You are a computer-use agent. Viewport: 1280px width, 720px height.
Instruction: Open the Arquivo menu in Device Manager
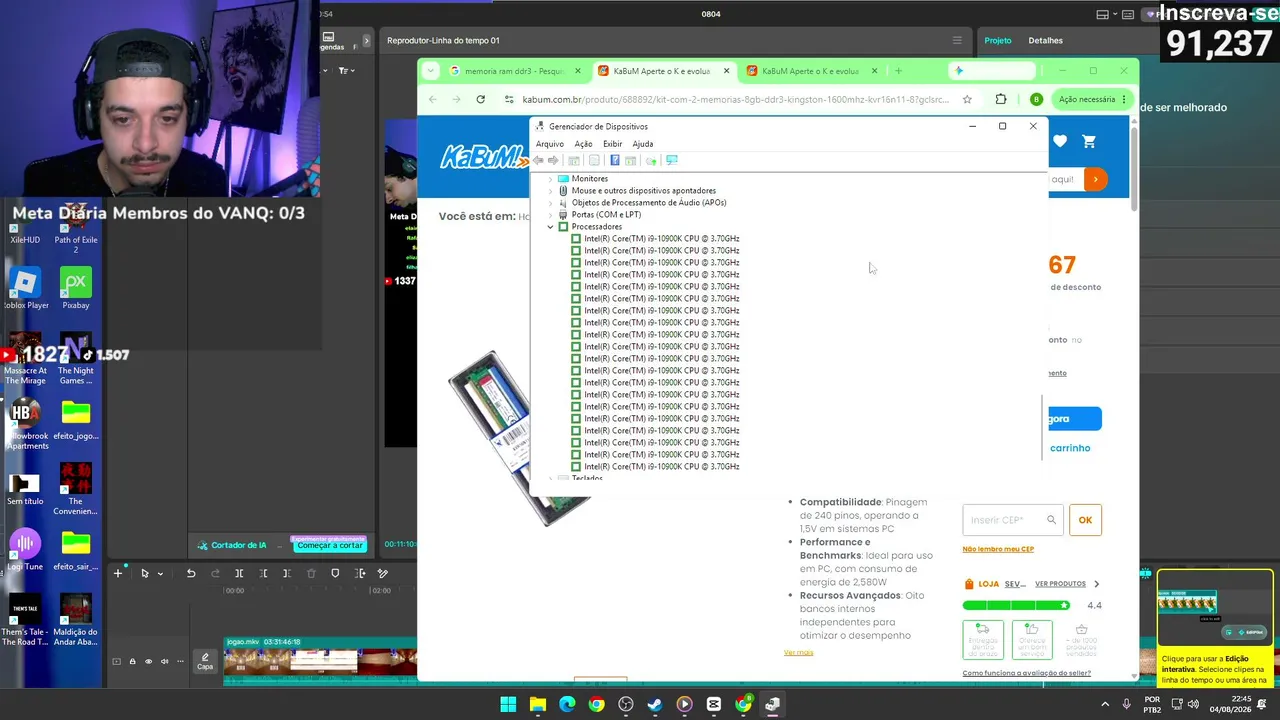[550, 144]
